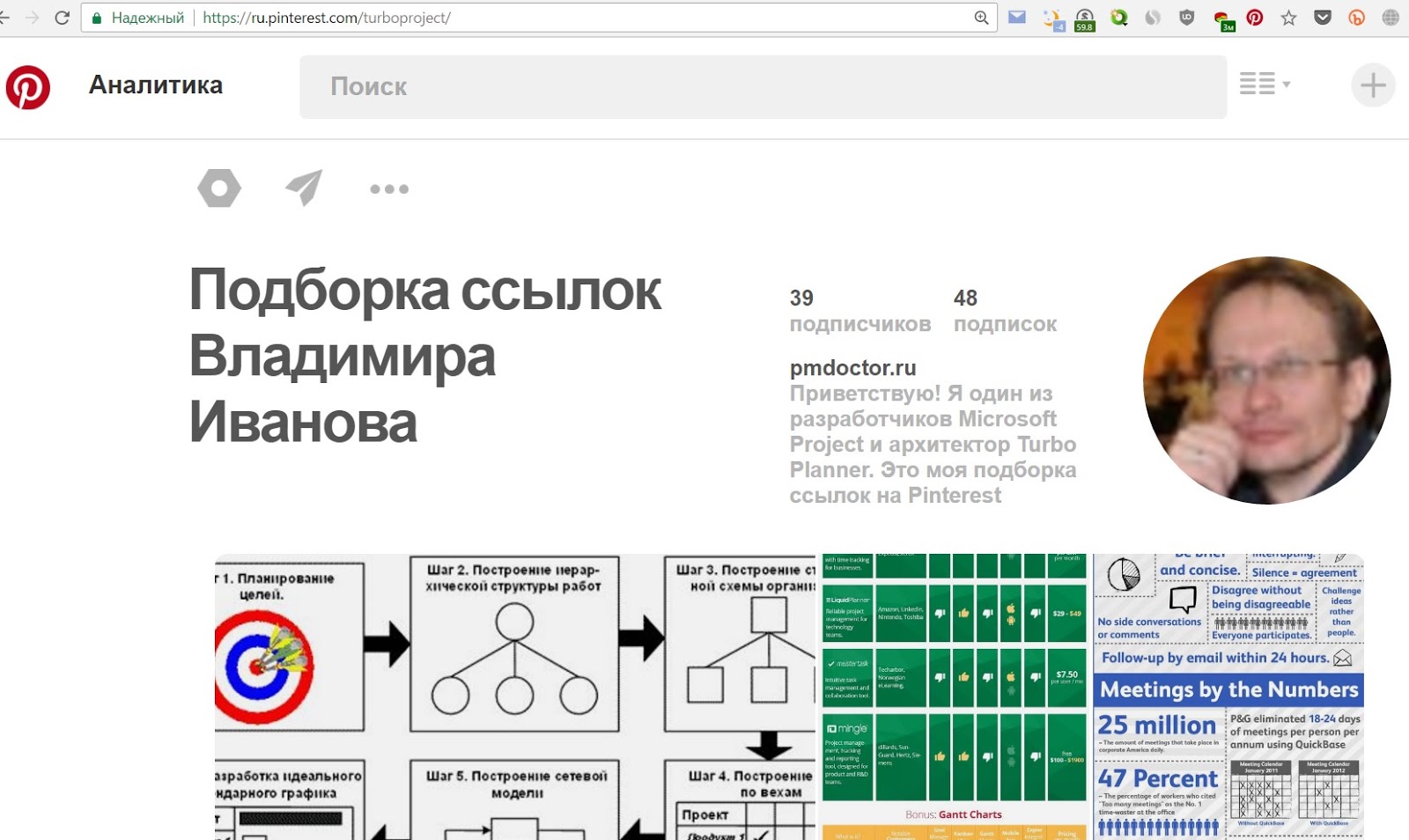
Task: Click the Pinterest save extension button
Action: pos(1255,18)
